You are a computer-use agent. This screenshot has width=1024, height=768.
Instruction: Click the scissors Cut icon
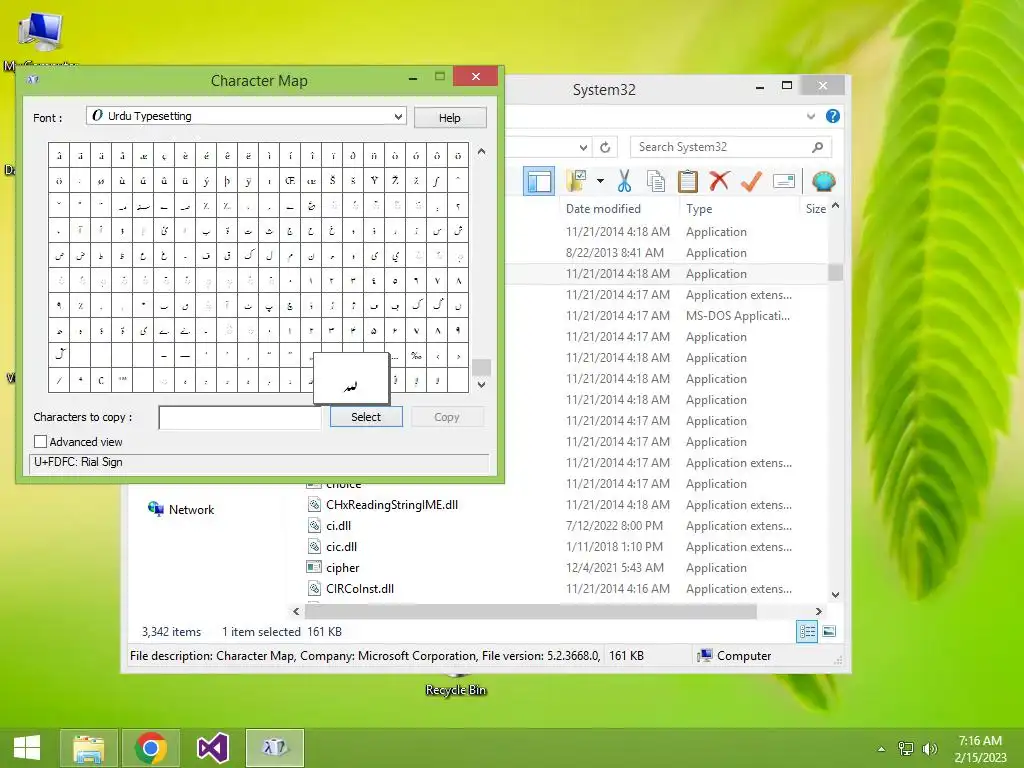(x=624, y=181)
